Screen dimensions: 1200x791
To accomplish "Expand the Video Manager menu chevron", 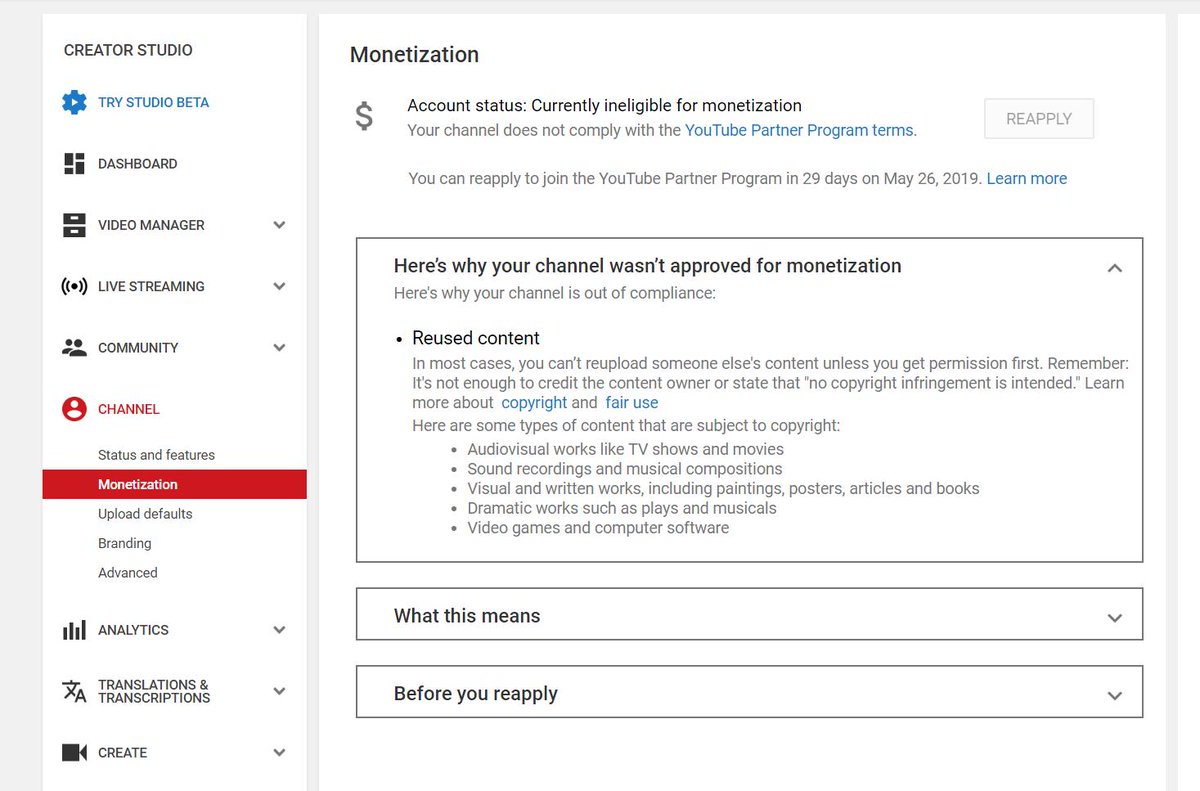I will (279, 225).
